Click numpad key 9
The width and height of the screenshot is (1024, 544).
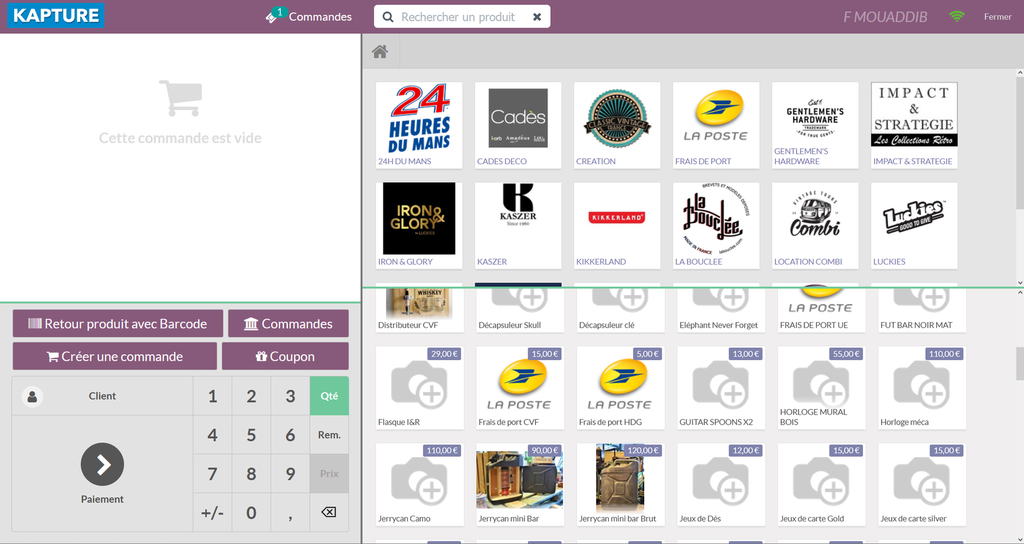coord(290,473)
